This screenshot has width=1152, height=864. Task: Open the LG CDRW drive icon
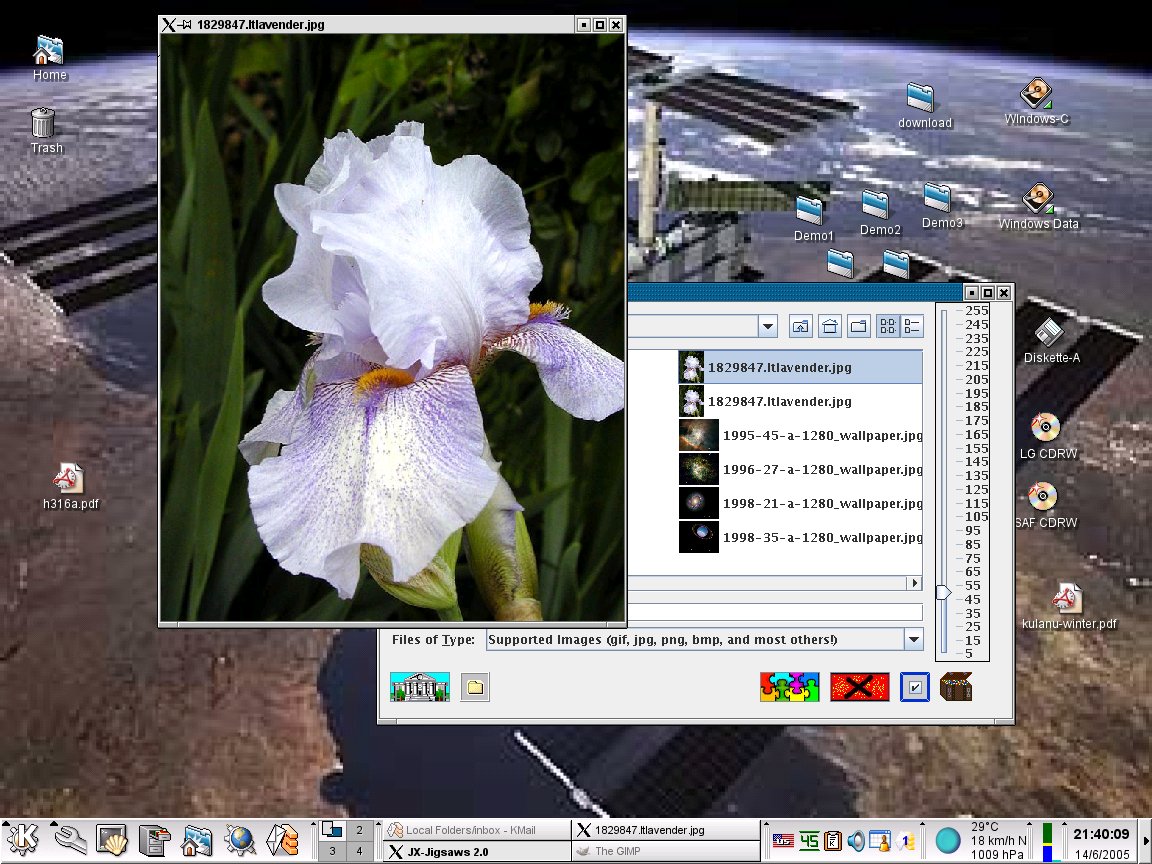tap(1048, 436)
